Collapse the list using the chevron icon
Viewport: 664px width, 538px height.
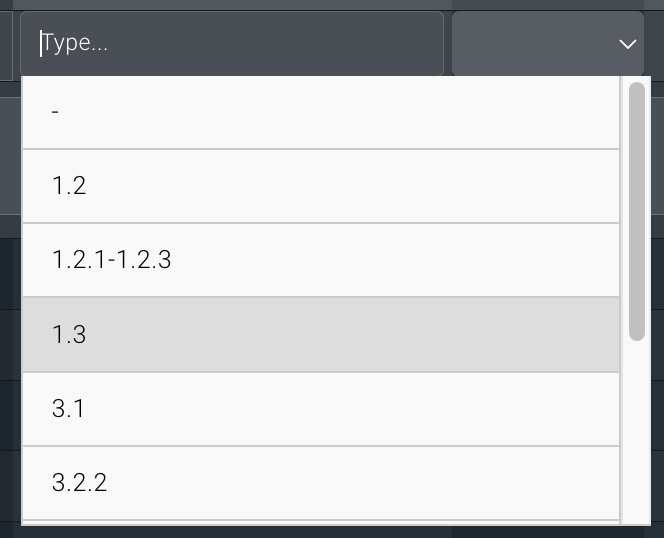pyautogui.click(x=628, y=44)
